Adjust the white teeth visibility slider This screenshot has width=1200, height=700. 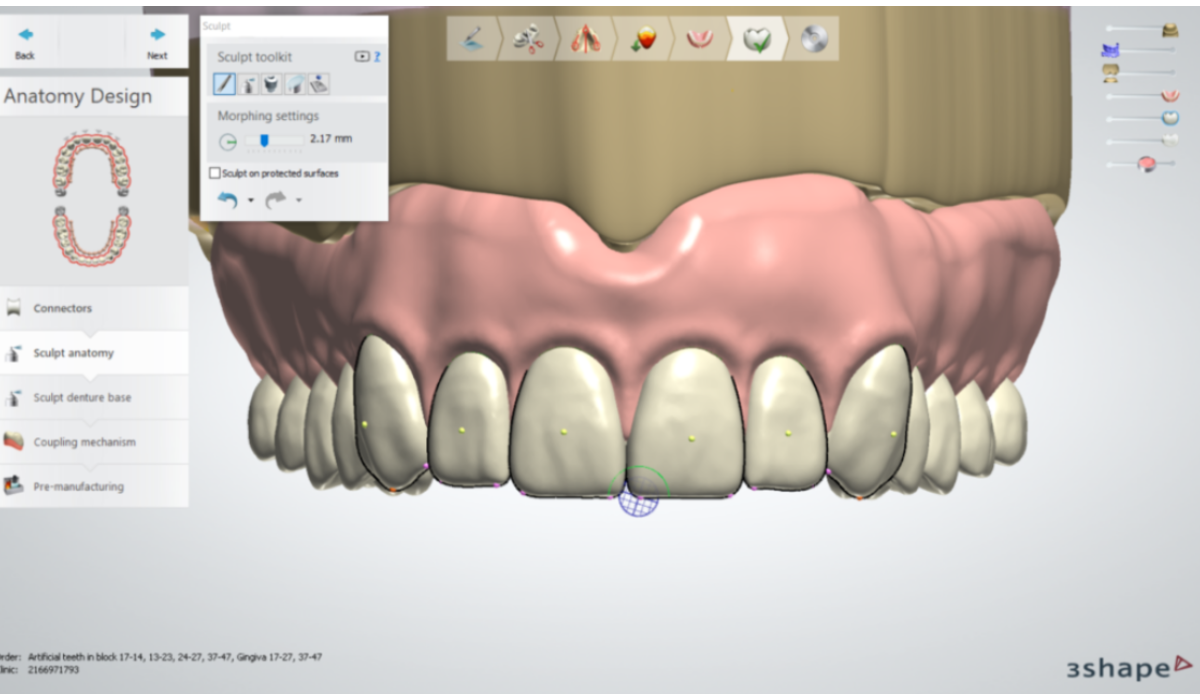pyautogui.click(x=1169, y=141)
